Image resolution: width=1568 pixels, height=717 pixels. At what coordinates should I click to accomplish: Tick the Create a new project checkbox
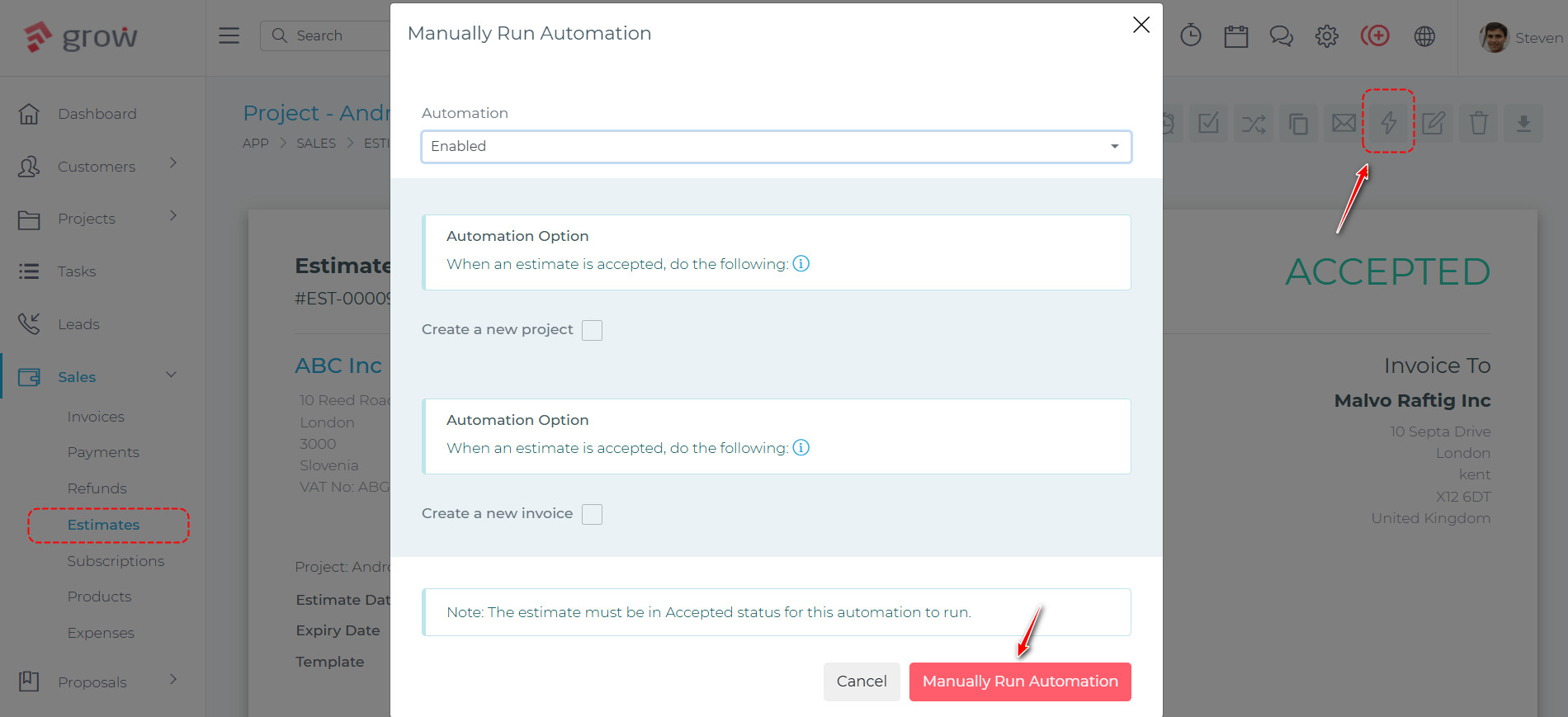(592, 330)
